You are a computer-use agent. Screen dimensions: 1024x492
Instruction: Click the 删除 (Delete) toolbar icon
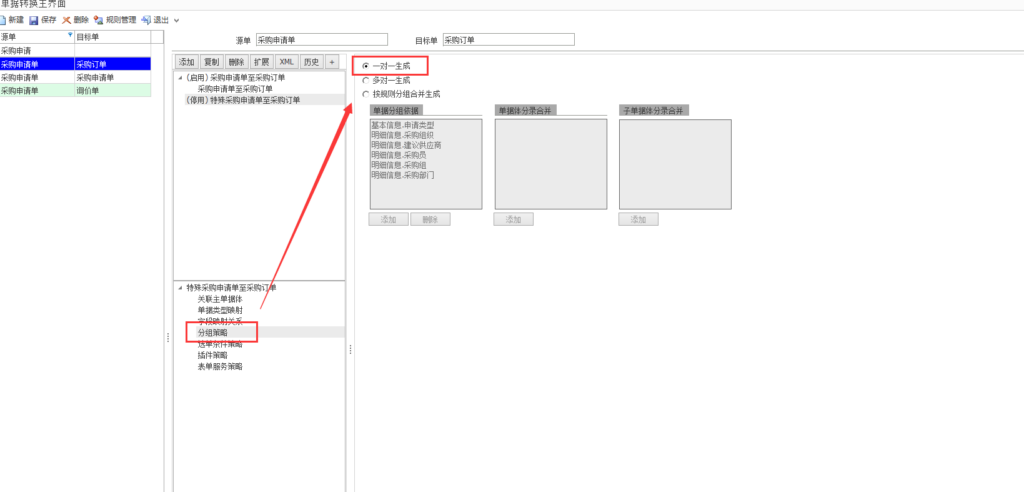click(x=66, y=20)
